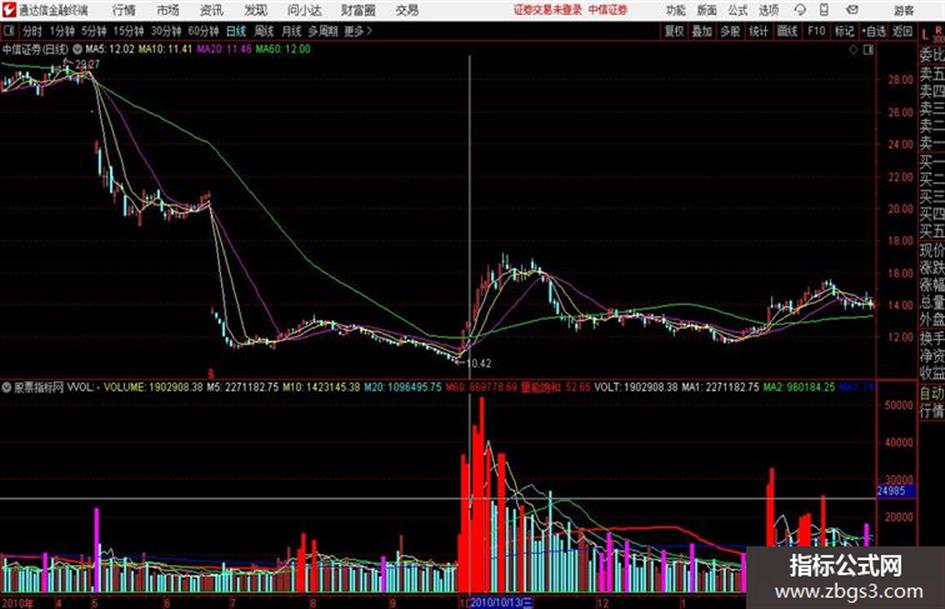
Task: Click the 标记 mark button
Action: (844, 31)
